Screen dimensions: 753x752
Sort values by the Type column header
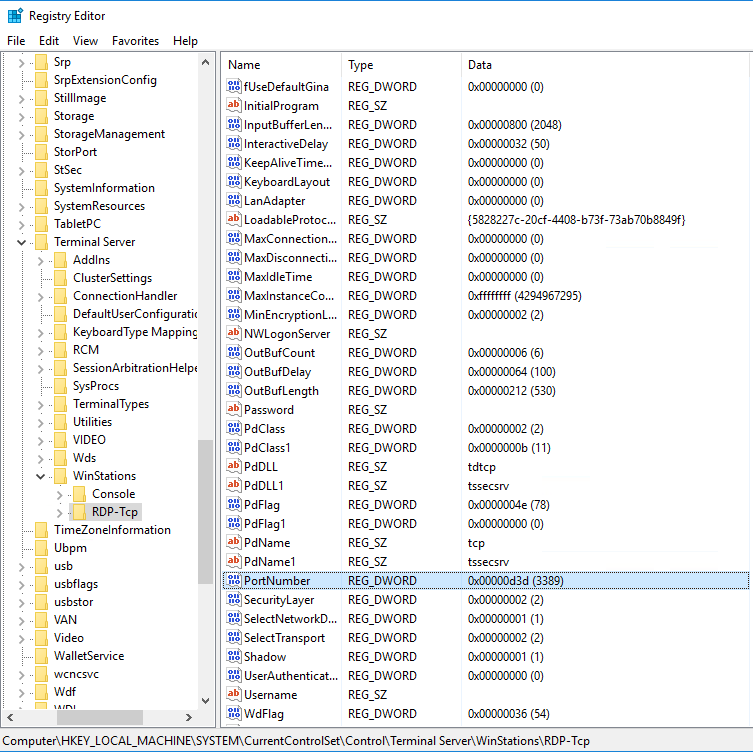400,65
